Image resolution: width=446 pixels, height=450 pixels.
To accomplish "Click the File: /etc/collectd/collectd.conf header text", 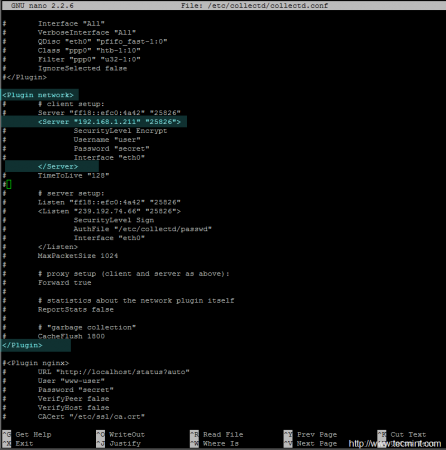I will (254, 5).
